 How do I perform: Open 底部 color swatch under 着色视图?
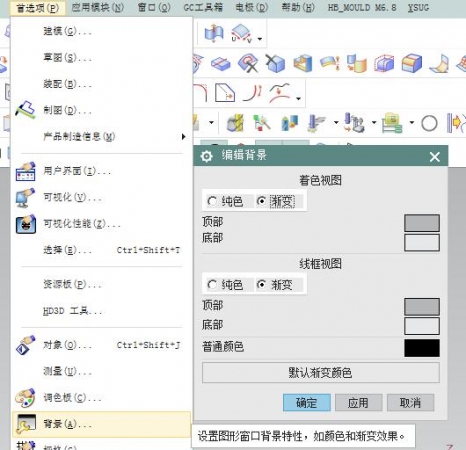422,242
